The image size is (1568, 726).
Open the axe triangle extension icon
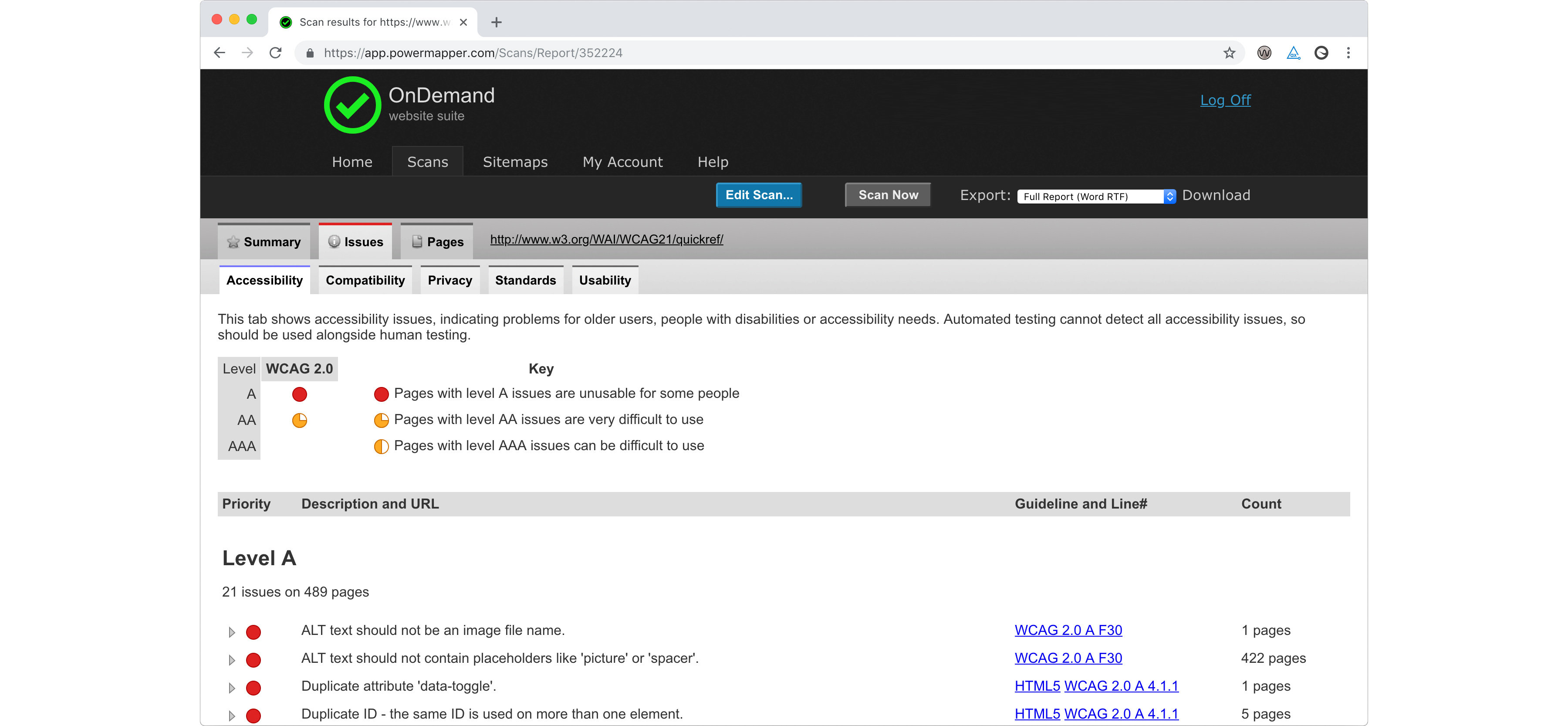pyautogui.click(x=1293, y=53)
